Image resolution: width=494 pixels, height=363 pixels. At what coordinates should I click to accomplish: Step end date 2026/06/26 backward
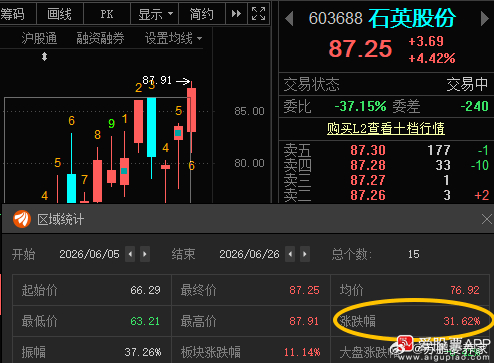tap(290, 254)
